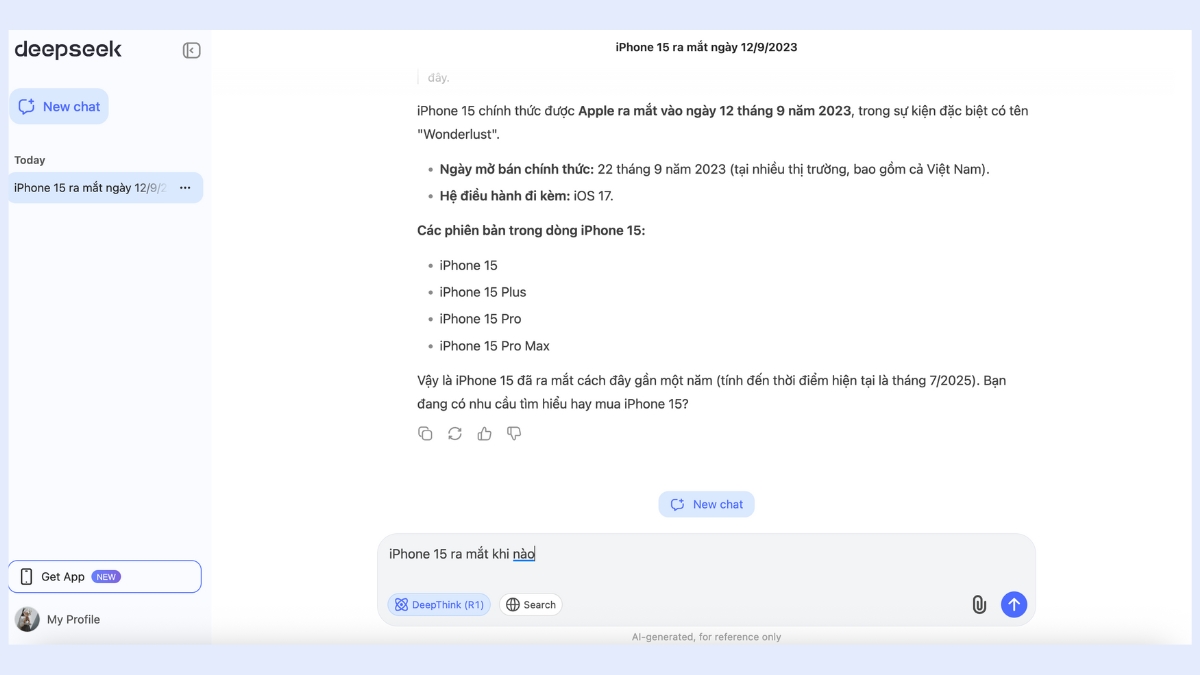This screenshot has width=1200, height=675.
Task: Open My Profile menu
Action: tap(73, 620)
